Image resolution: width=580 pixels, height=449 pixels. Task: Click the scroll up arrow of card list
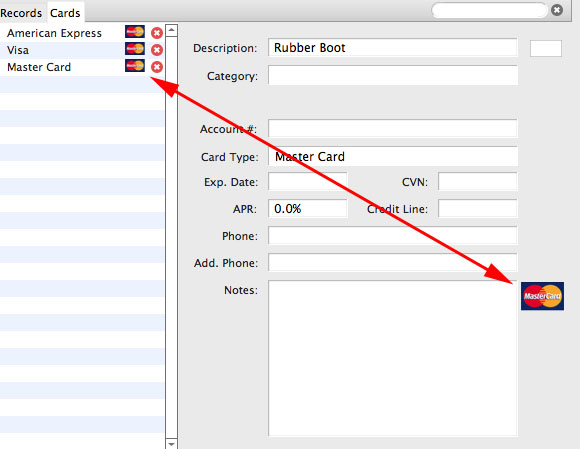[x=171, y=30]
